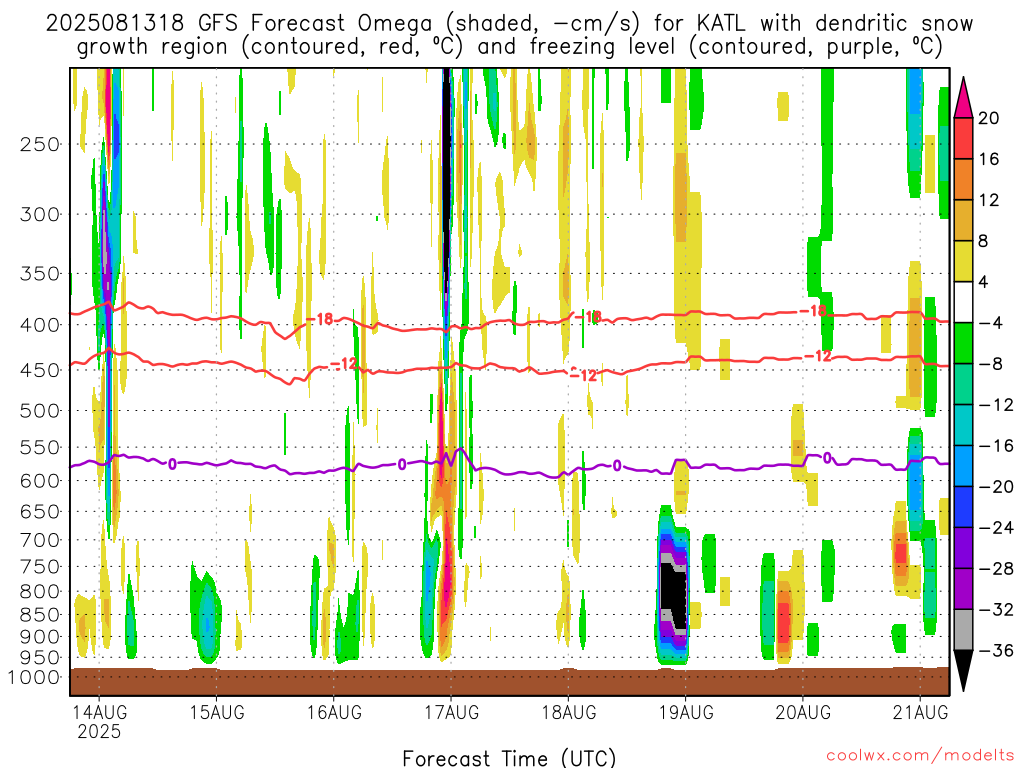The height and width of the screenshot is (768, 1024).
Task: Click the 550 pressure level label
Action: [40, 447]
